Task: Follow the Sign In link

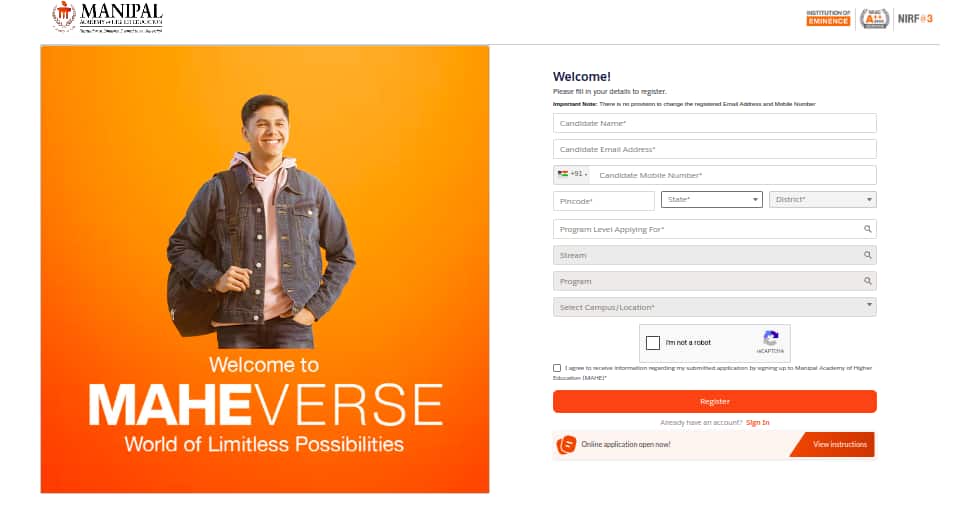Action: pyautogui.click(x=757, y=422)
